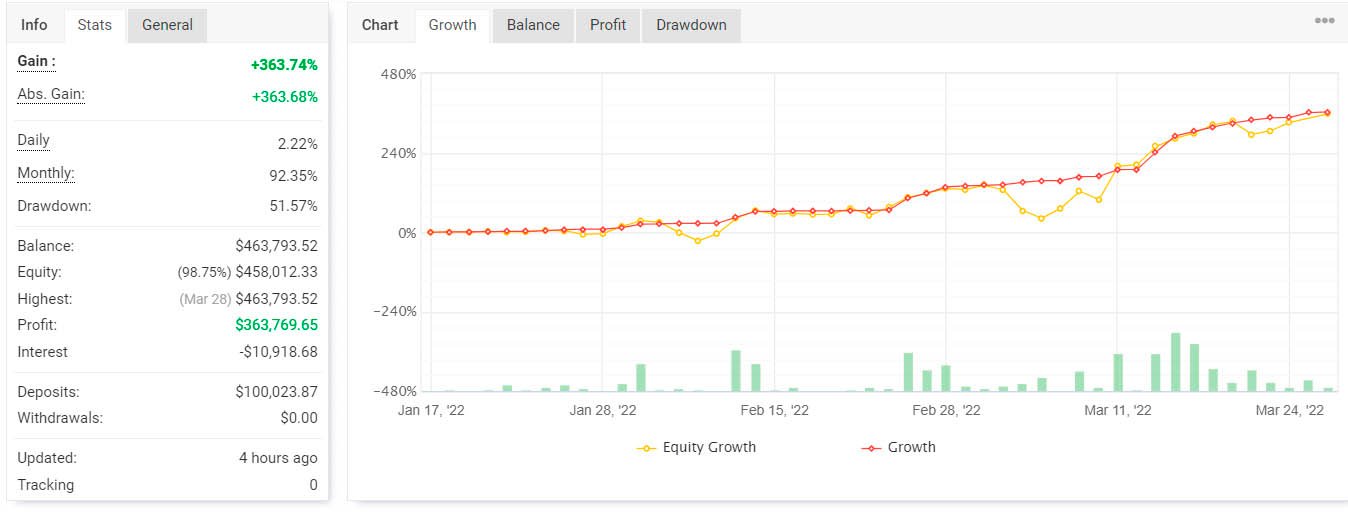The width and height of the screenshot is (1348, 512).
Task: Toggle Growth series in chart legend
Action: 911,447
